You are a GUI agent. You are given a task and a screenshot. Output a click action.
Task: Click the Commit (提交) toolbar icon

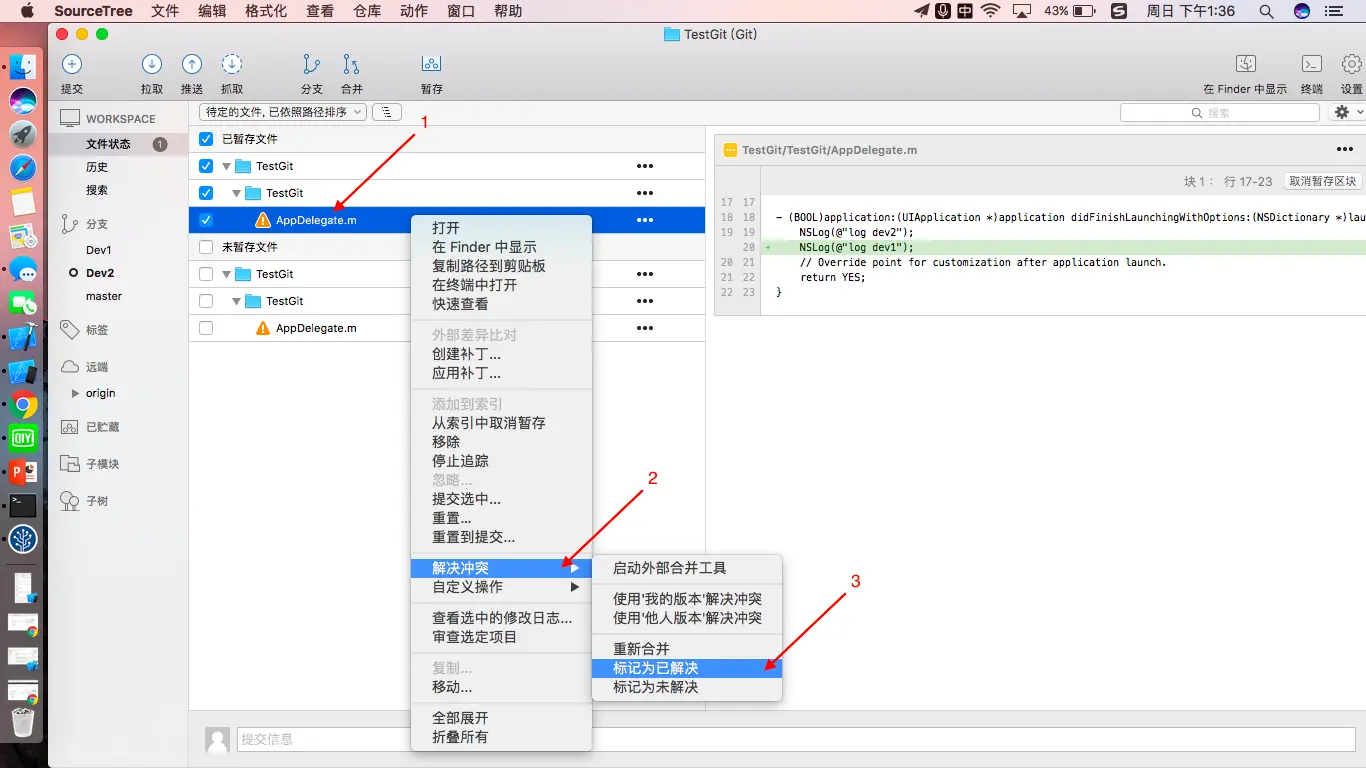tap(72, 65)
